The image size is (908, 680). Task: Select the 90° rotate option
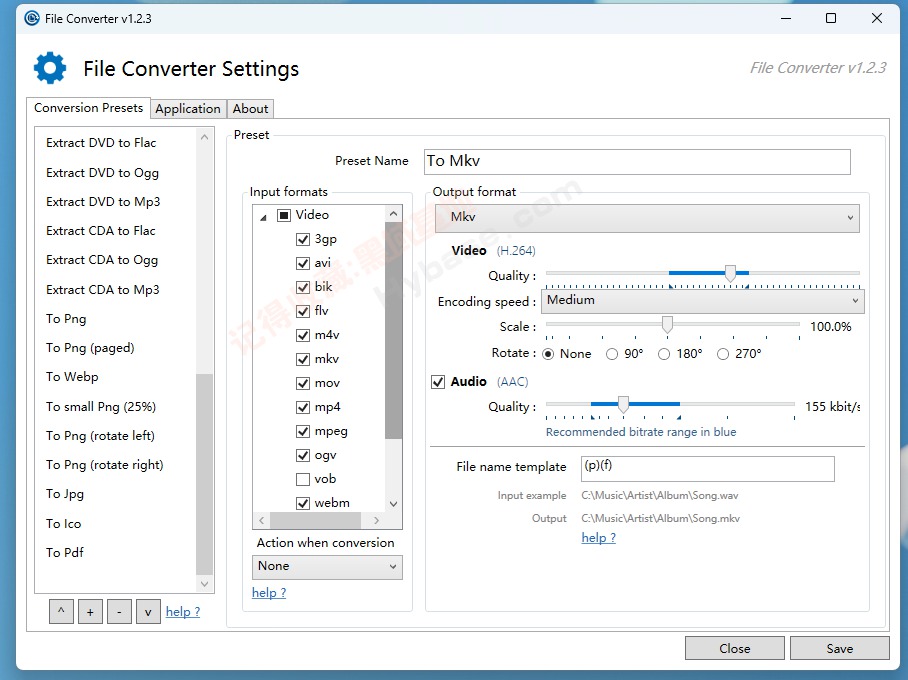612,354
